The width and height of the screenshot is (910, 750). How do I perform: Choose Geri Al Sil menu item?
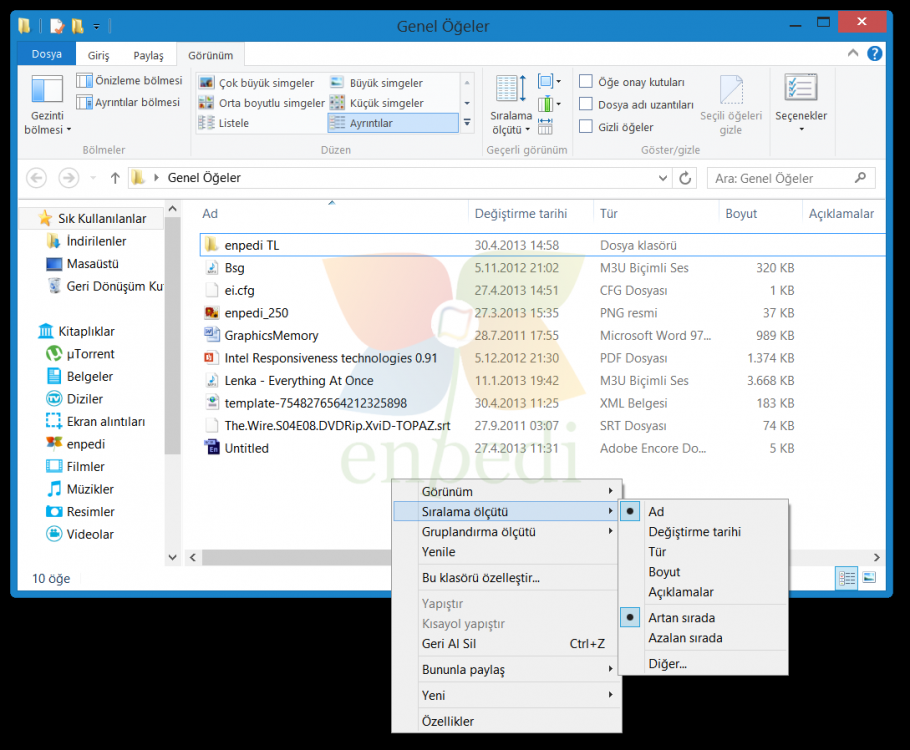tap(507, 644)
